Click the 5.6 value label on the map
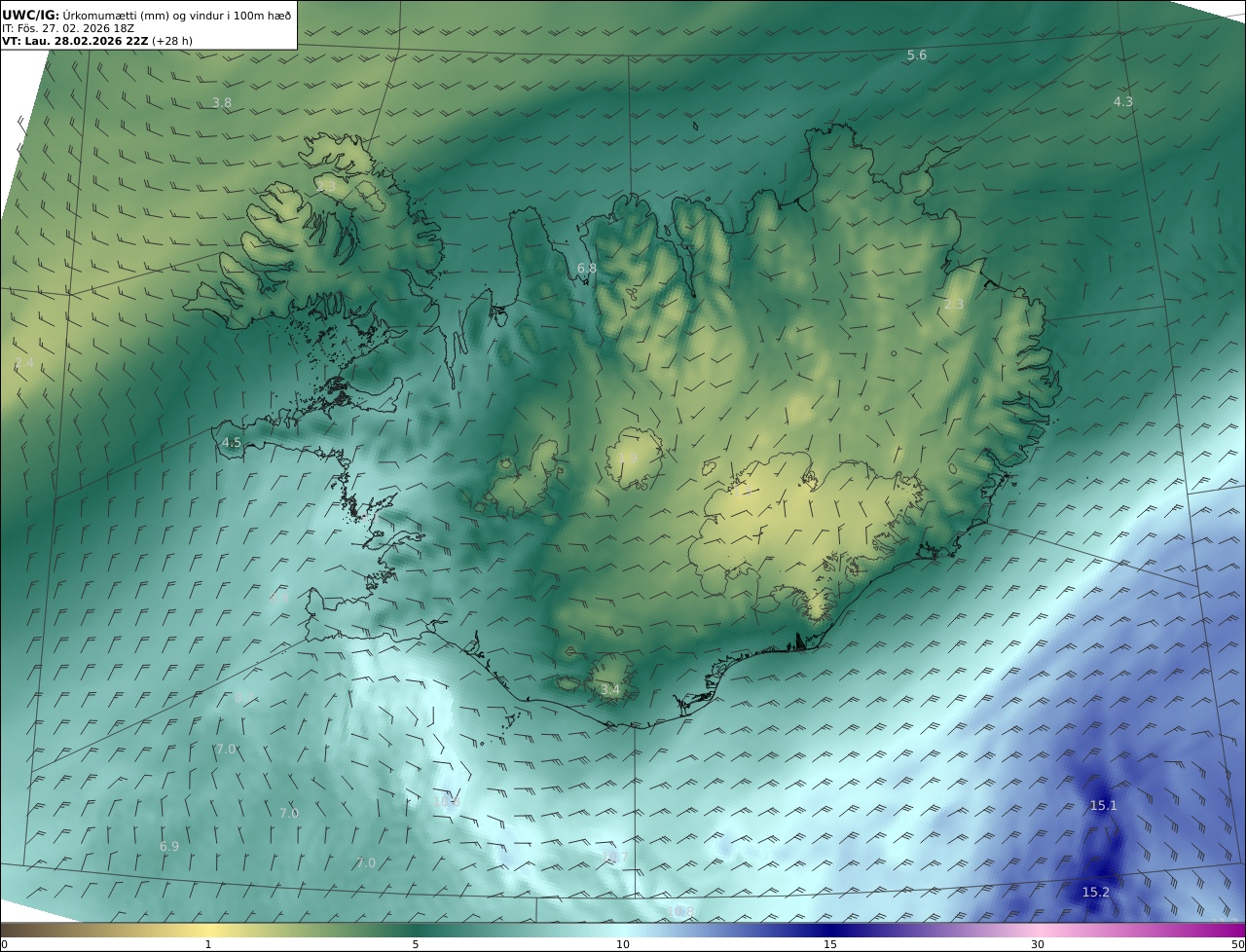Viewport: 1246px width, 952px height. pos(917,55)
